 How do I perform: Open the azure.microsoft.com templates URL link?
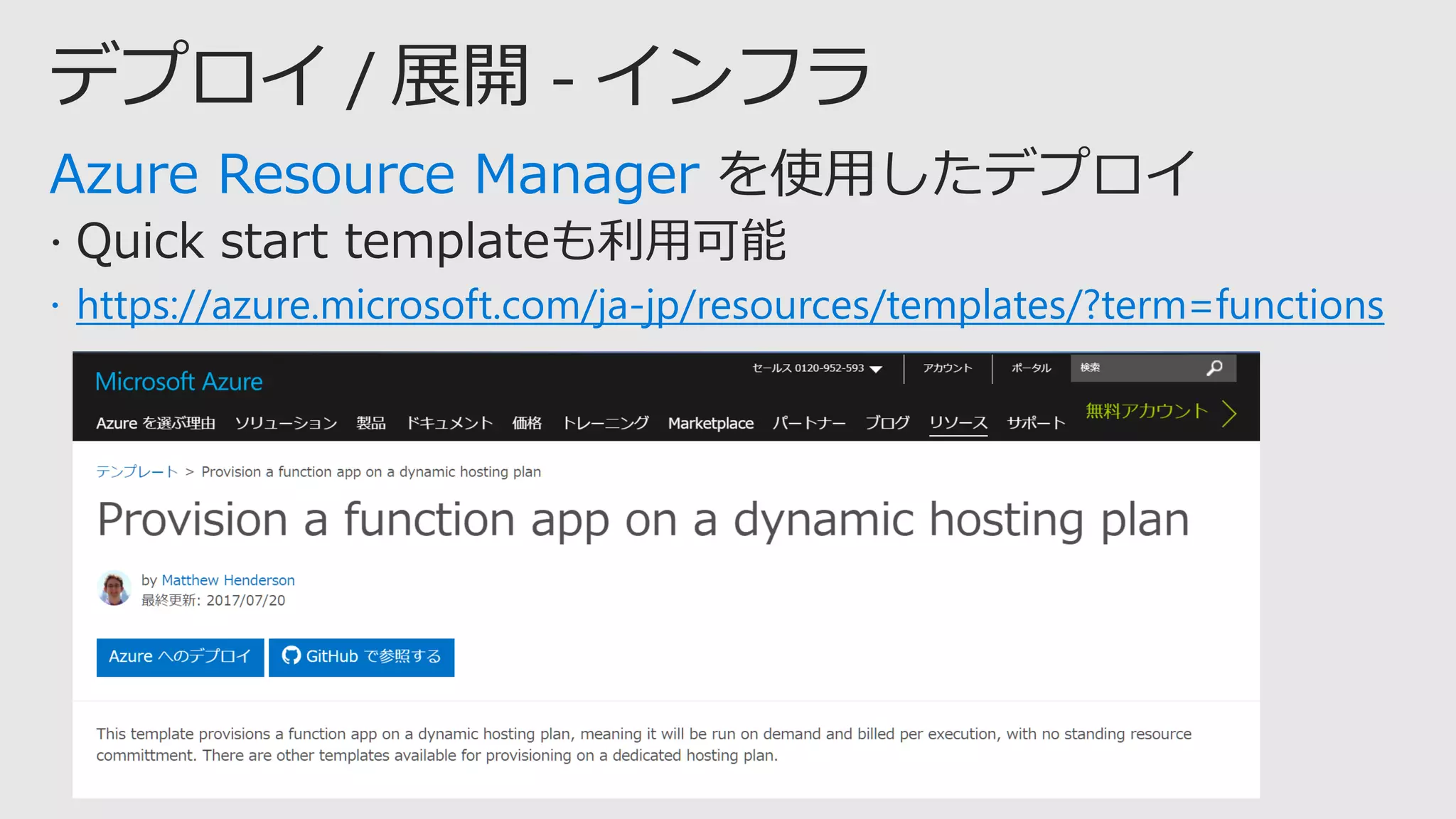tap(730, 306)
